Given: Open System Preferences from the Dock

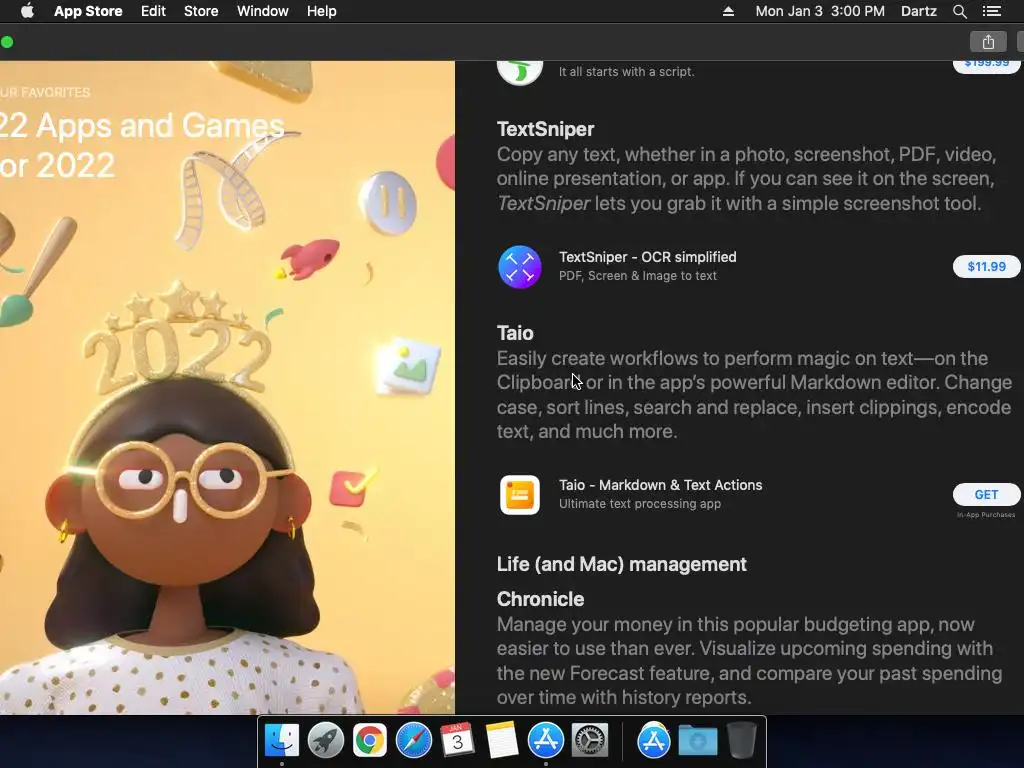Looking at the screenshot, I should (590, 741).
